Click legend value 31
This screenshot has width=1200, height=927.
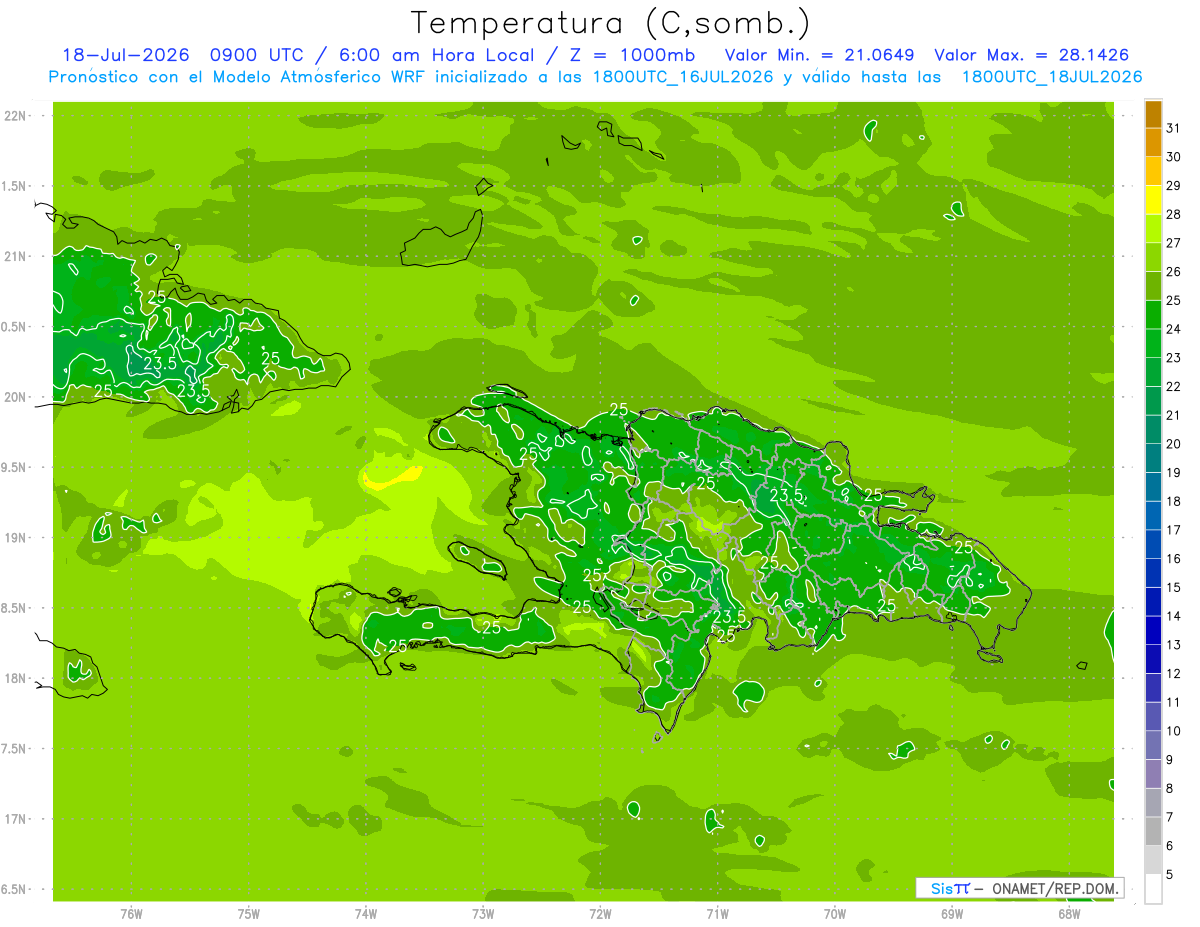point(1173,128)
